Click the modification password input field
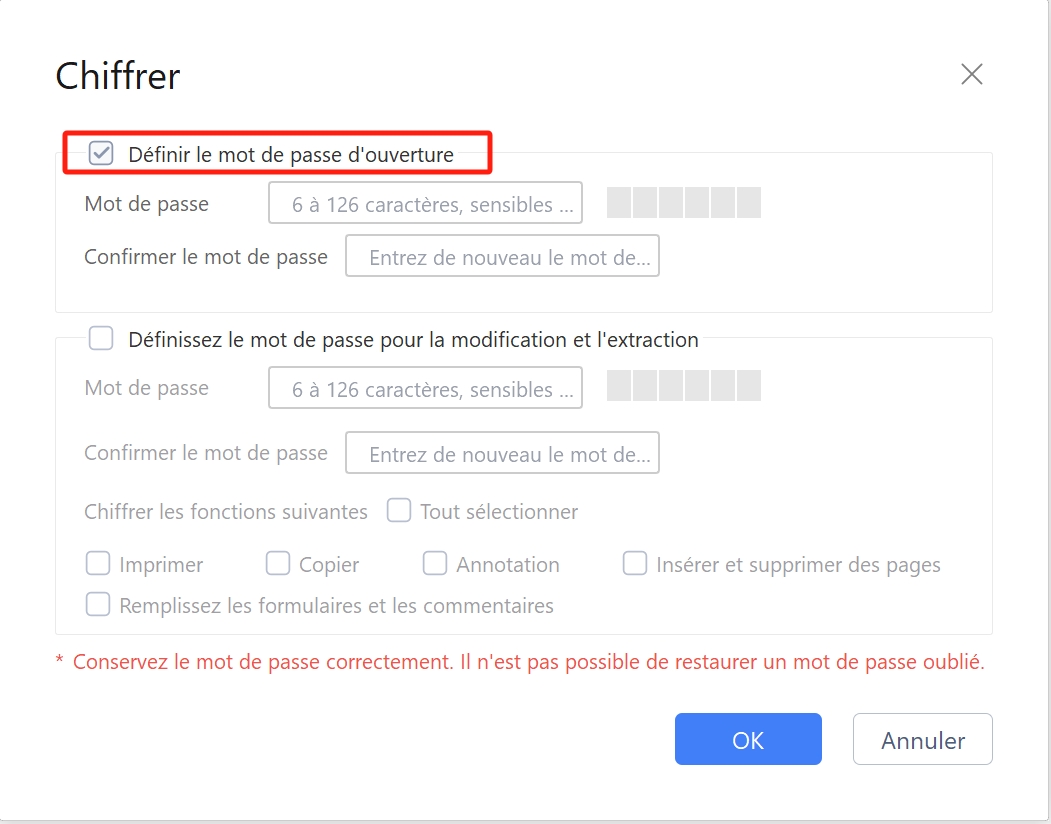 coord(425,388)
